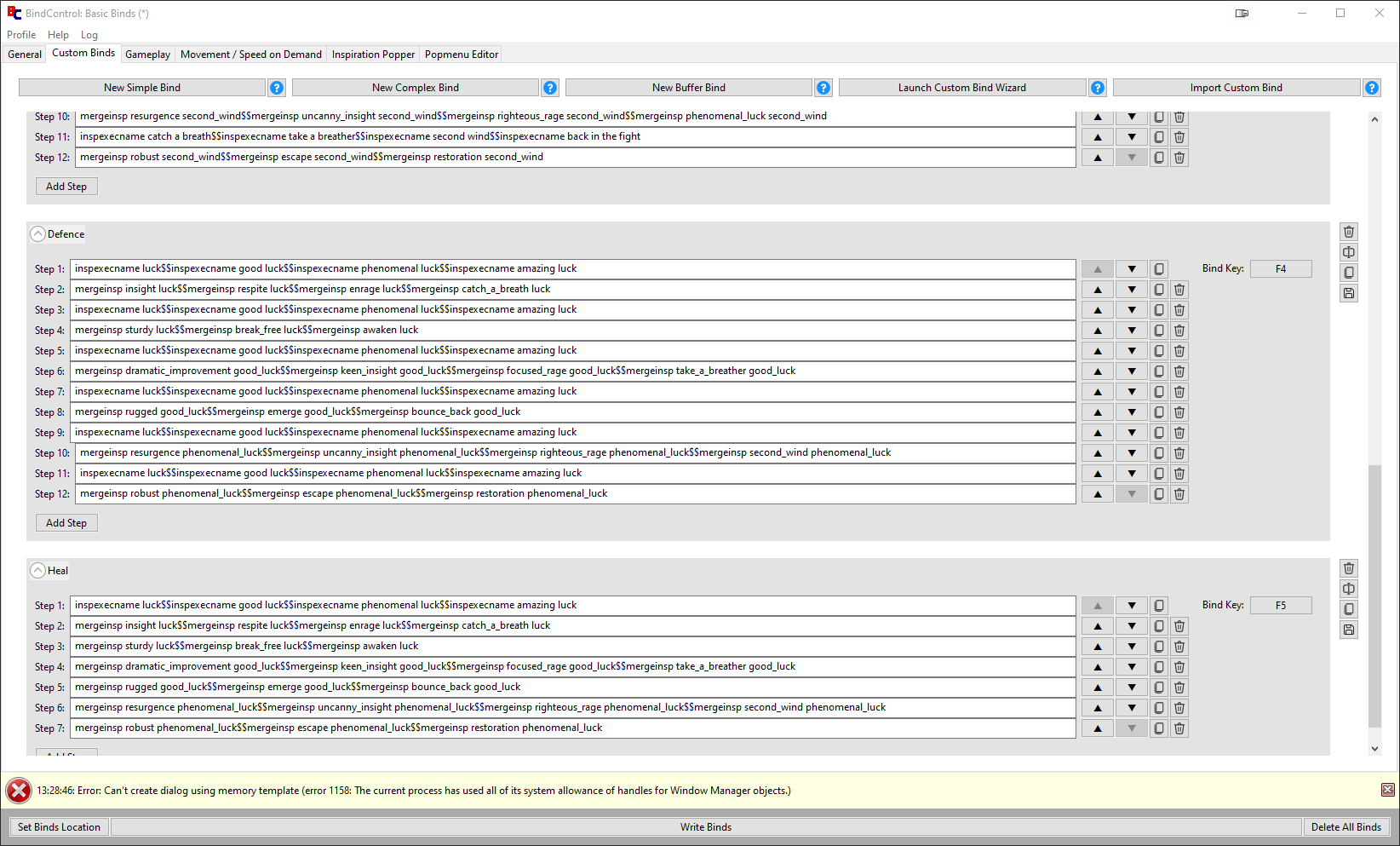Switch to the Inspiration Popper tab
The height and width of the screenshot is (846, 1400).
(373, 55)
